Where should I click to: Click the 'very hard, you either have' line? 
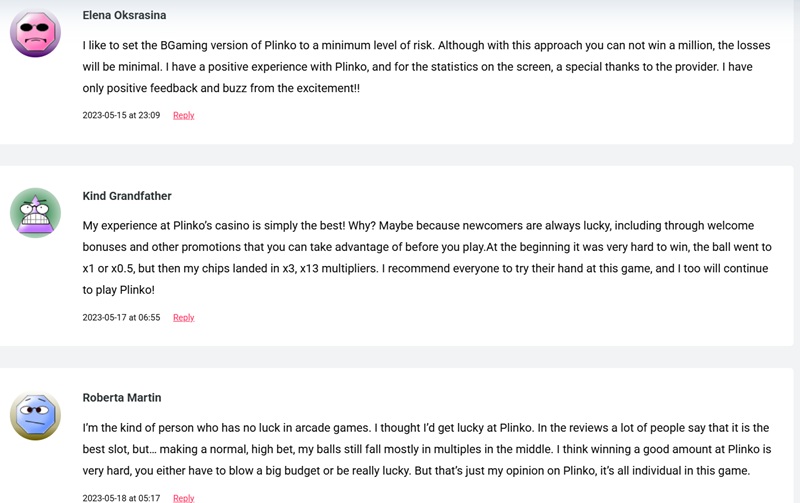click(416, 470)
